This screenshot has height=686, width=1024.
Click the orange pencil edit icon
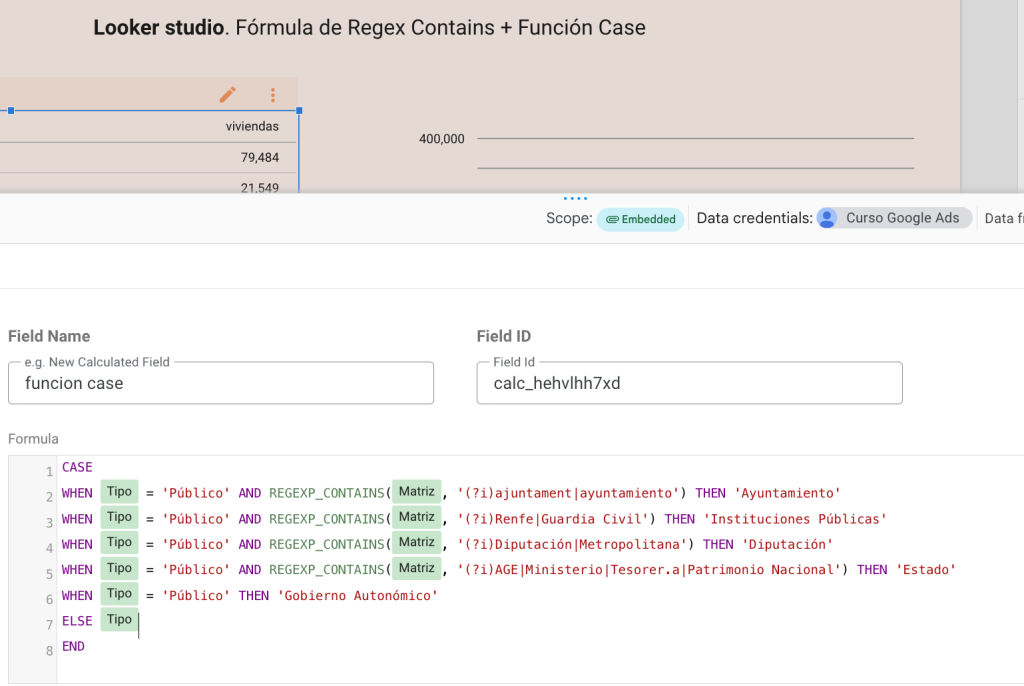point(227,95)
